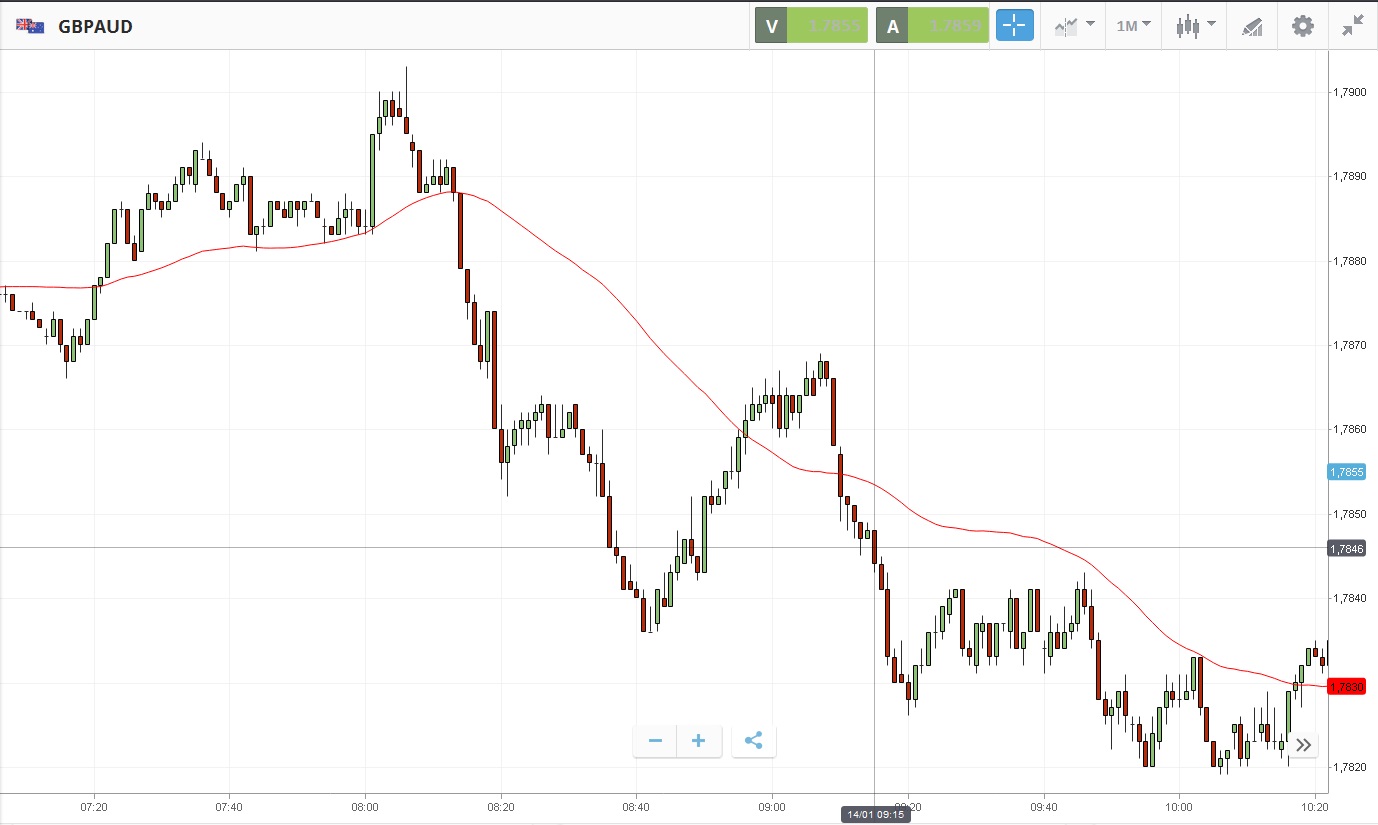The height and width of the screenshot is (825, 1378).
Task: Click the drawing tools pencil icon
Action: click(x=1252, y=26)
